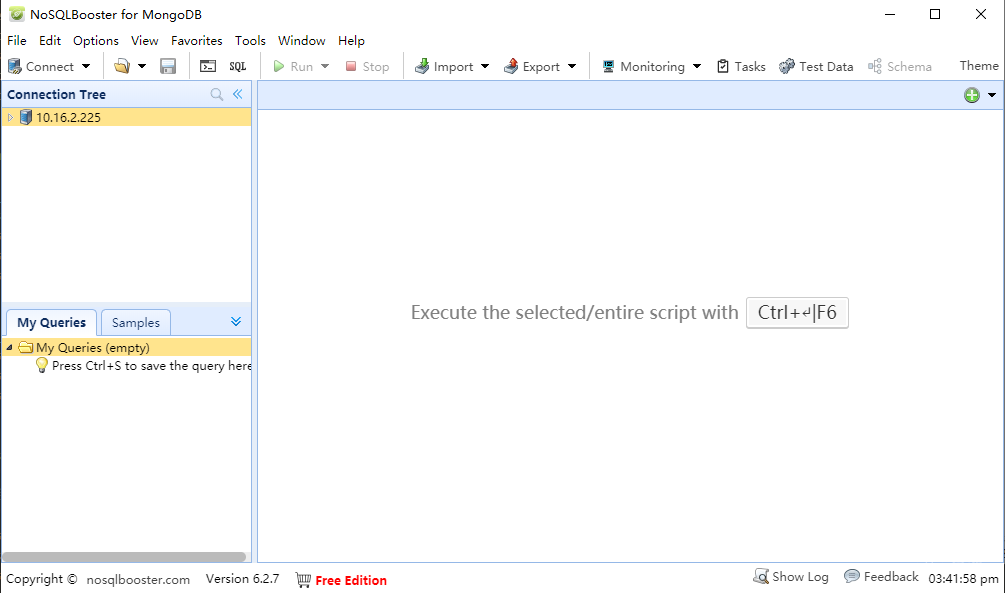
Task: Open the View menu
Action: coord(144,40)
